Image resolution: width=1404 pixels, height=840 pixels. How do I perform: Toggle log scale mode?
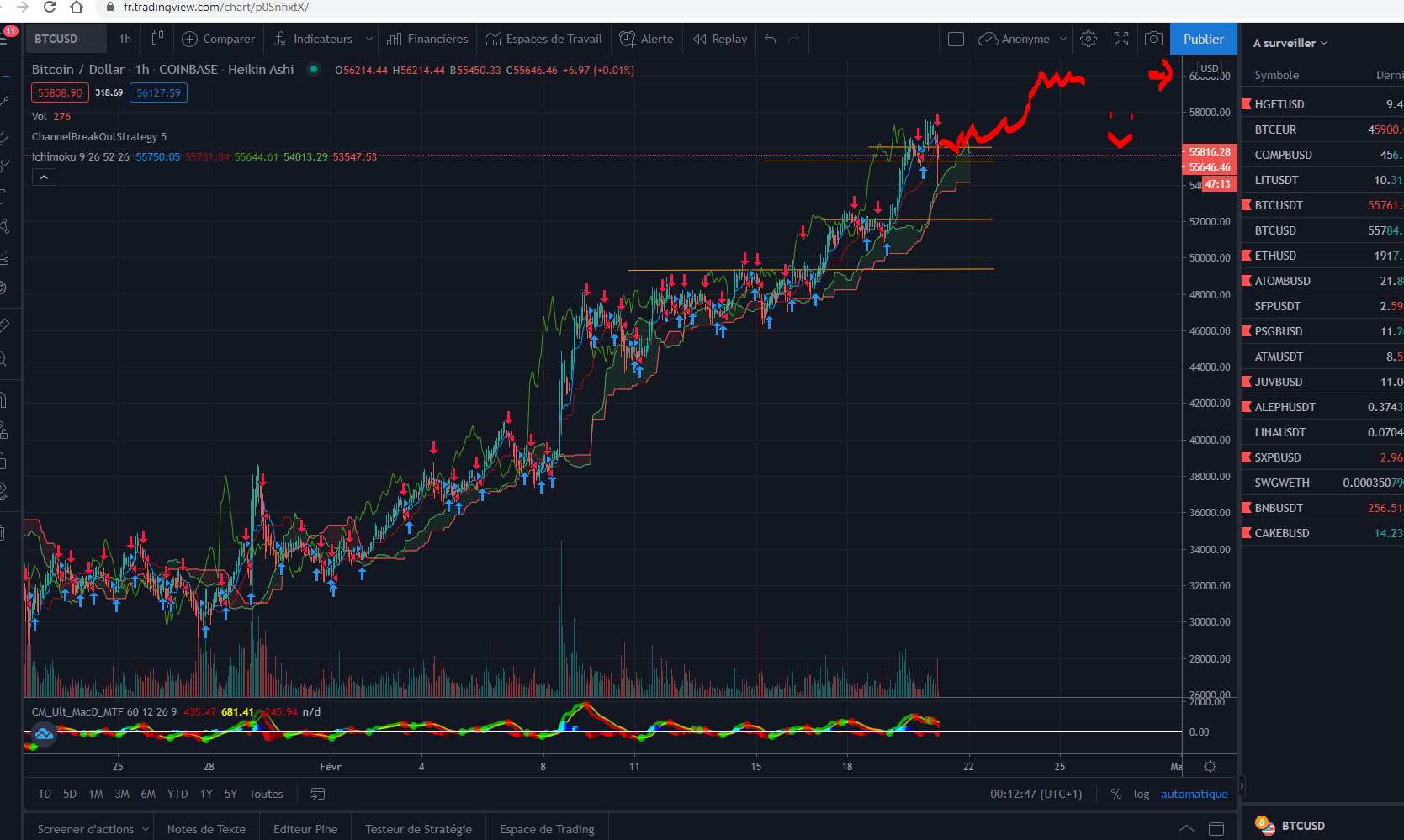click(1142, 794)
